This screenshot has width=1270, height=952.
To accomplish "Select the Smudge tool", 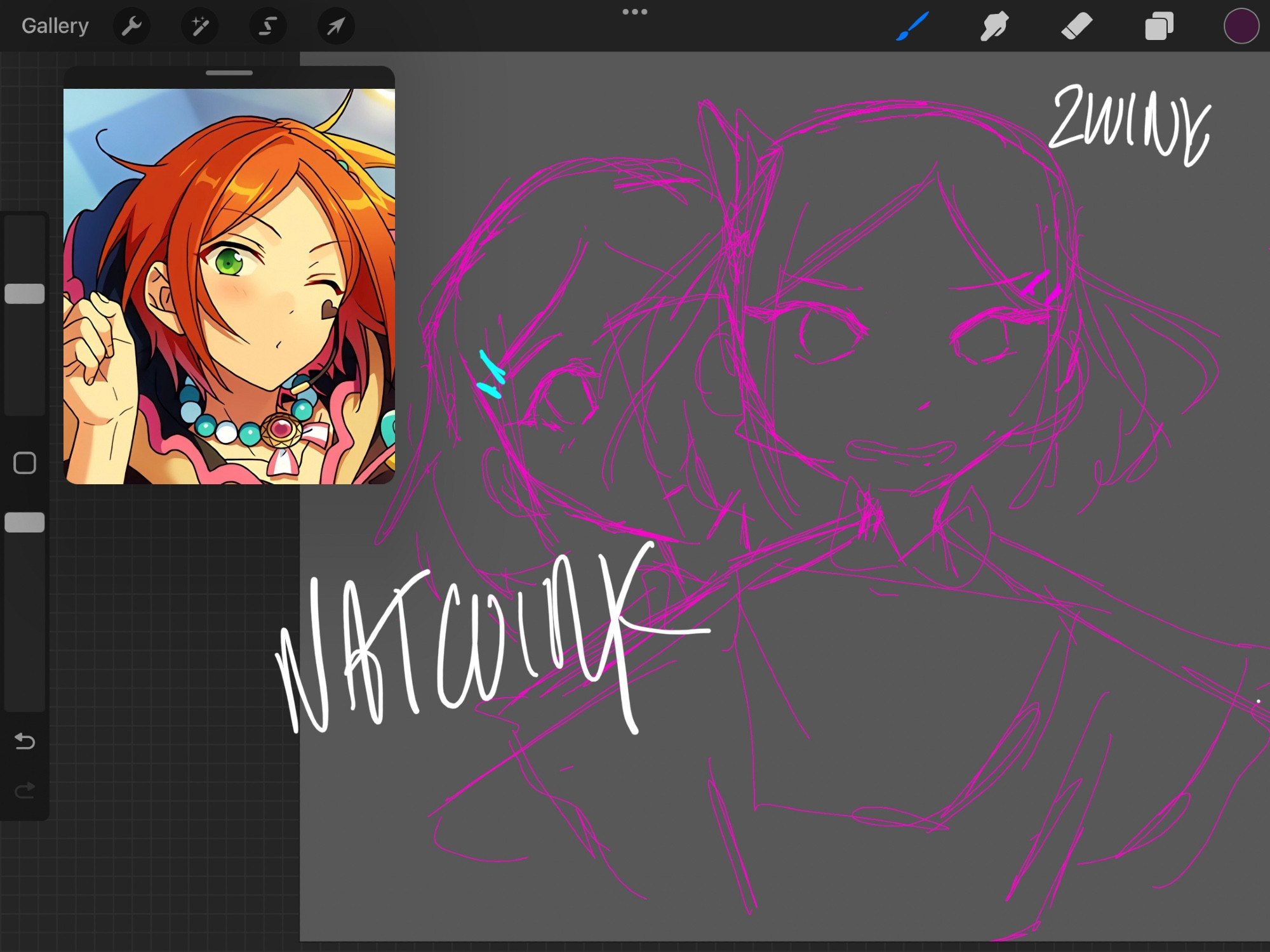I will (994, 26).
